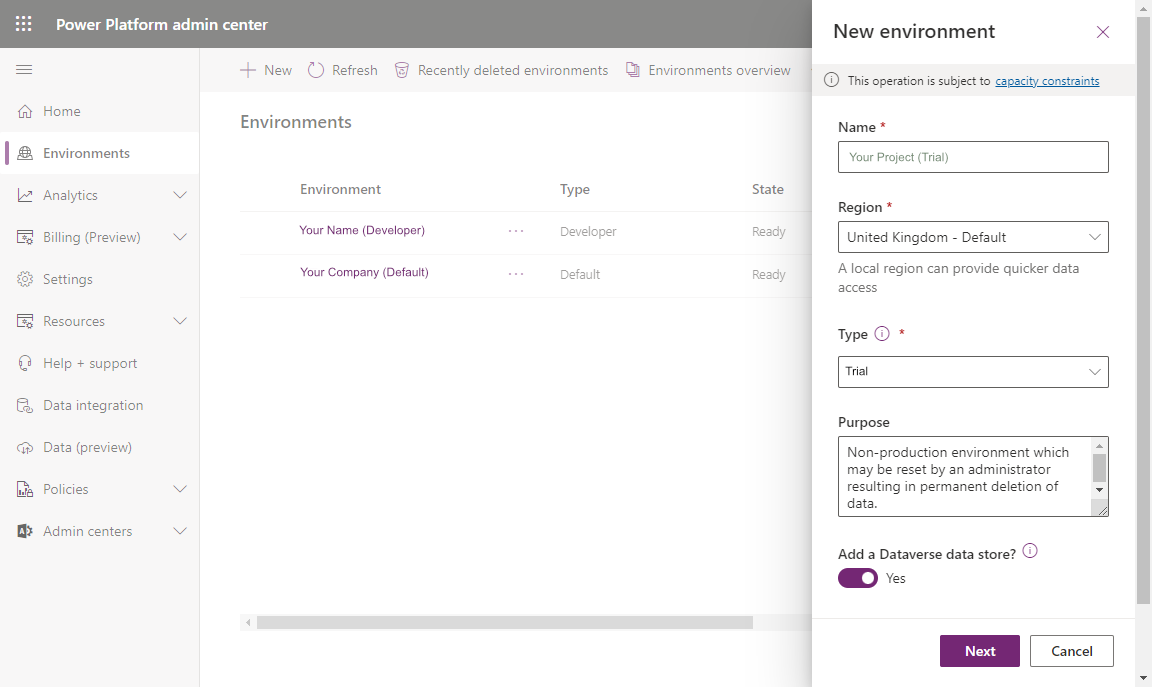This screenshot has height=687, width=1152.
Task: Expand the Admin centers section
Action: [90, 531]
